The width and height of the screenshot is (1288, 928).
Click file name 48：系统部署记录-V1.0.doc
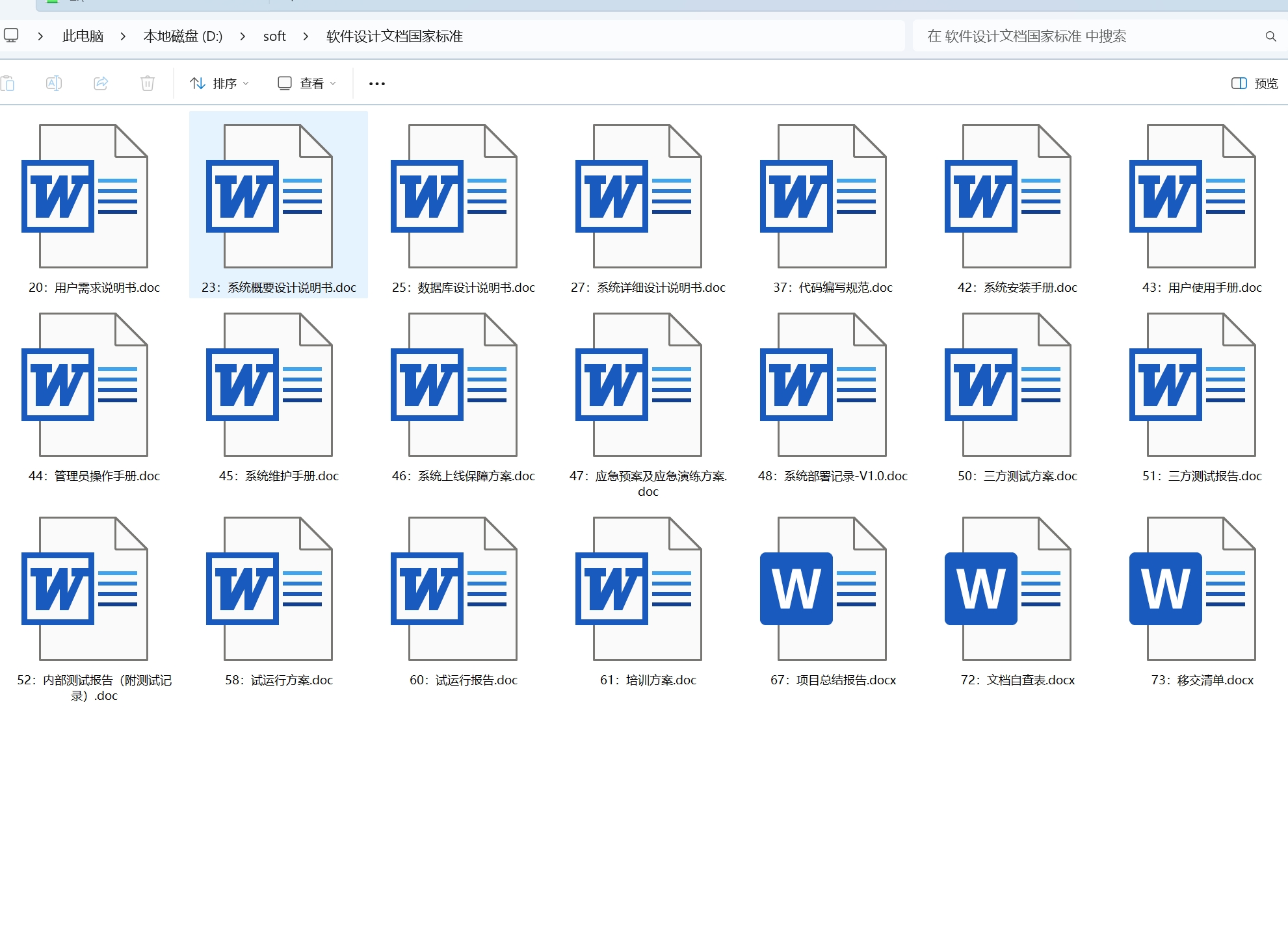coord(833,476)
